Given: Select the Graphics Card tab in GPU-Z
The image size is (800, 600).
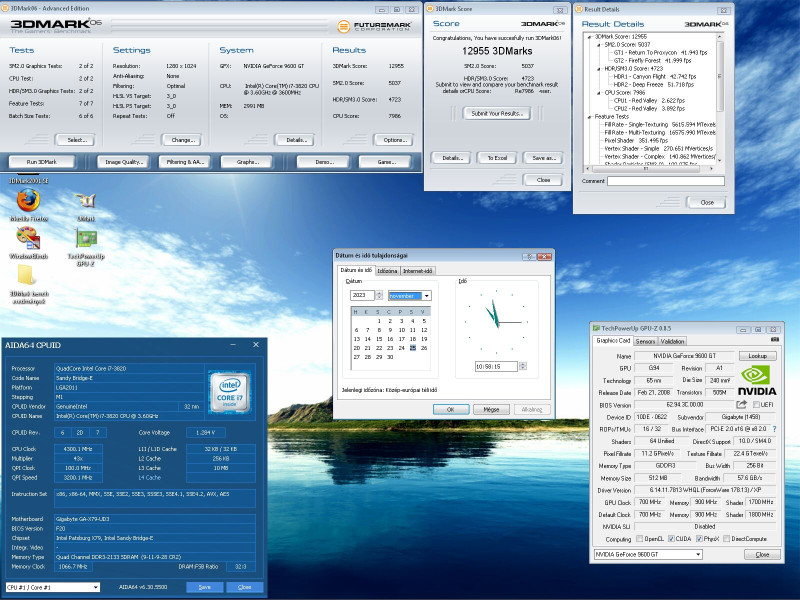Looking at the screenshot, I should click(613, 340).
